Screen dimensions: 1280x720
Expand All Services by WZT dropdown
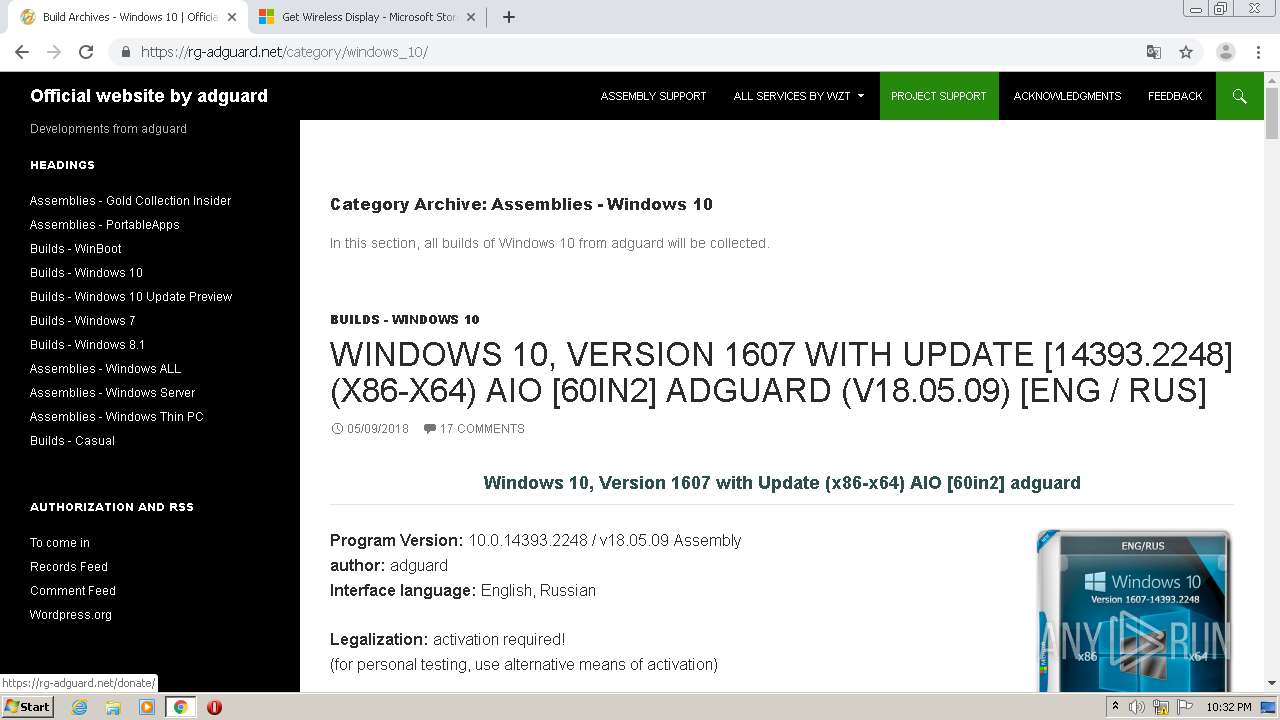point(799,96)
